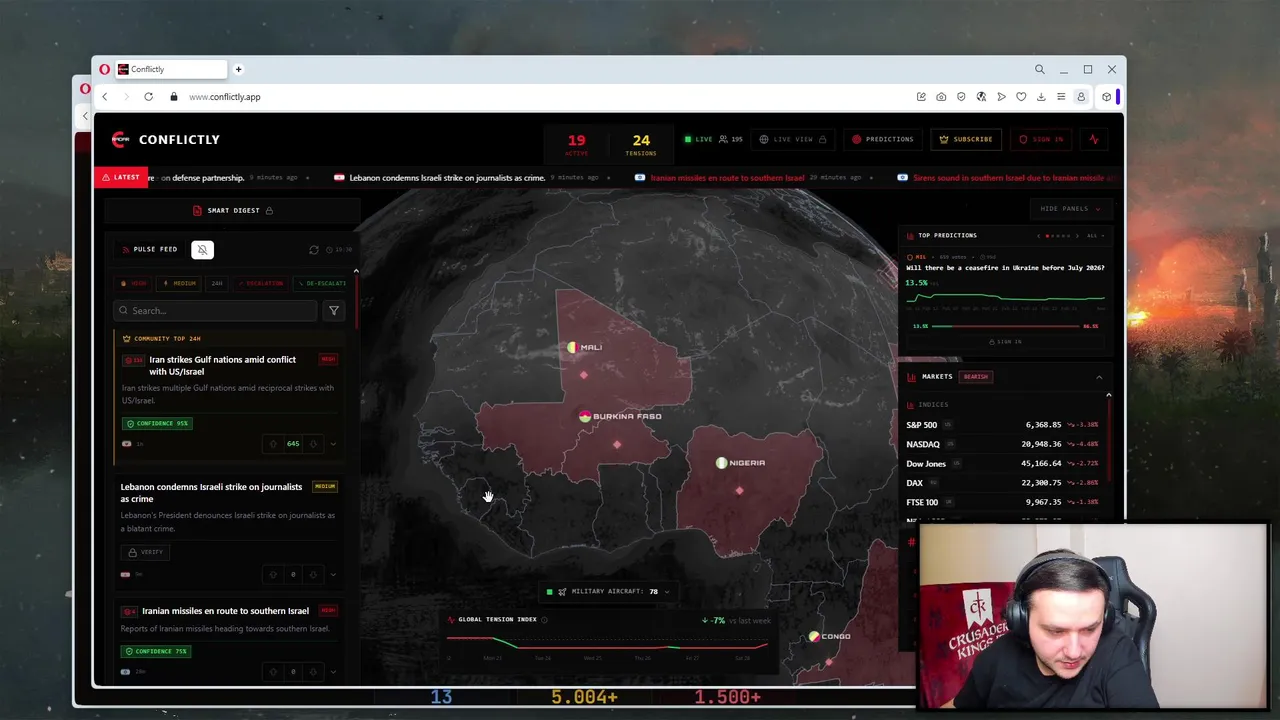Open the feed filter funnel
Screen dimensions: 1280x720
[334, 311]
